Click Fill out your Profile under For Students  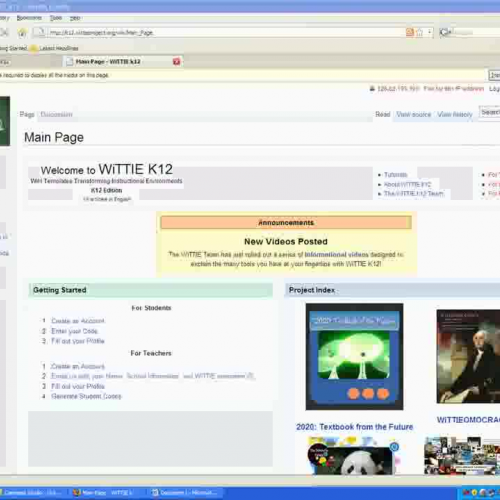click(78, 341)
